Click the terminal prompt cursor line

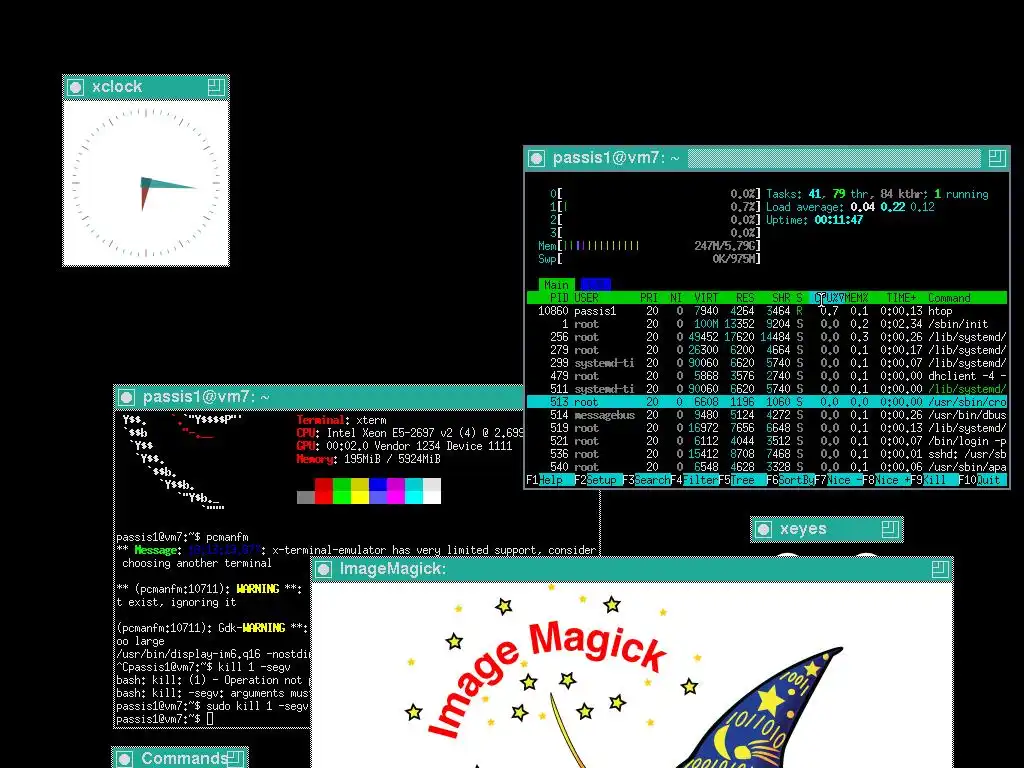(x=165, y=719)
